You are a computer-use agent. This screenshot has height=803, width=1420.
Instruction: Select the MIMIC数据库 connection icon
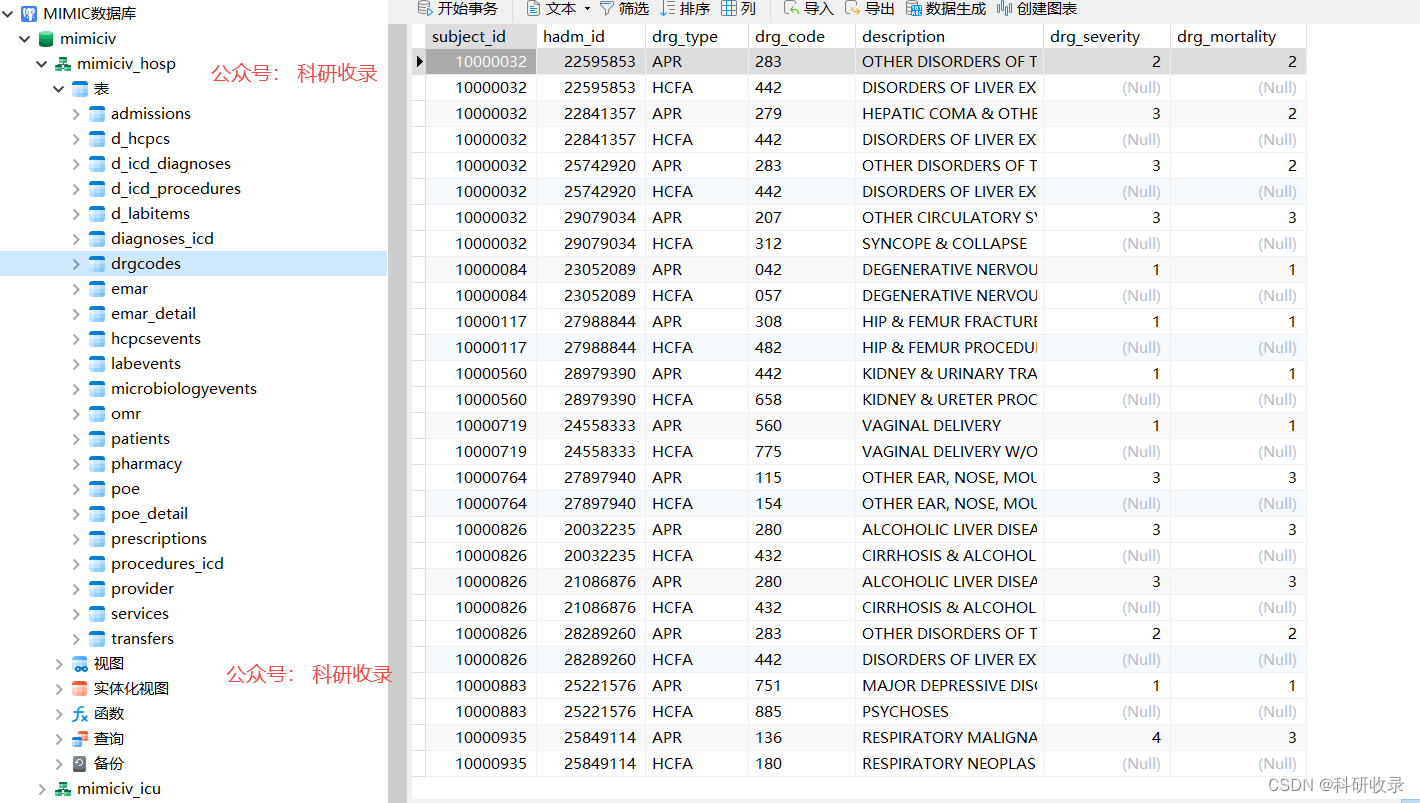(x=29, y=14)
